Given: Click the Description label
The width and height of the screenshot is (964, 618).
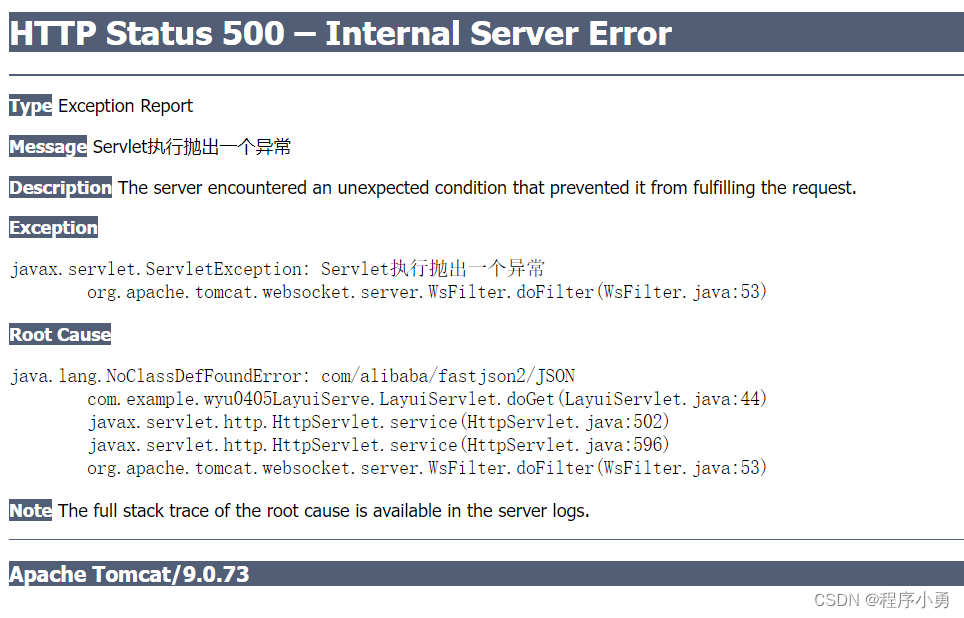Looking at the screenshot, I should 60,187.
